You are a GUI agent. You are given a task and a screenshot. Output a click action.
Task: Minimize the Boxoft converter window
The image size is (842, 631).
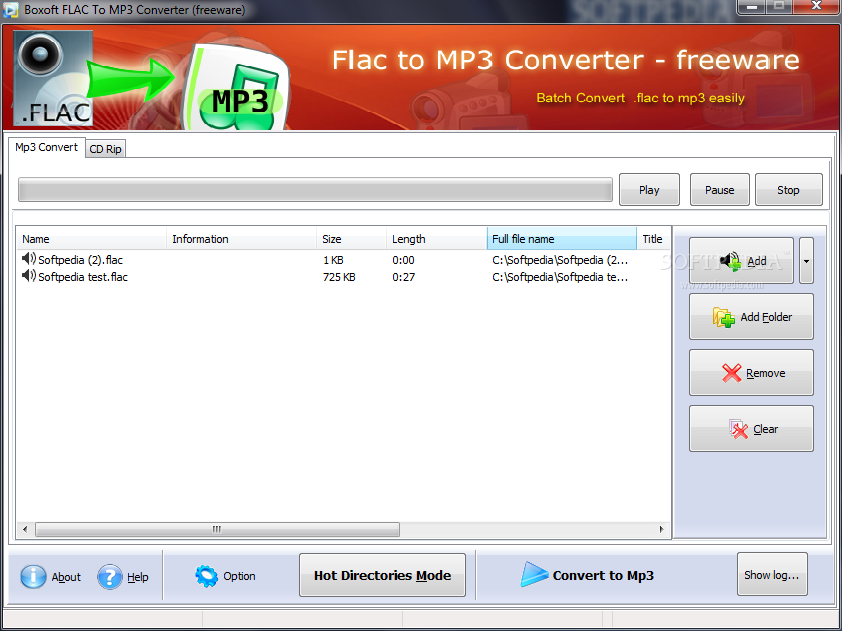[x=752, y=6]
